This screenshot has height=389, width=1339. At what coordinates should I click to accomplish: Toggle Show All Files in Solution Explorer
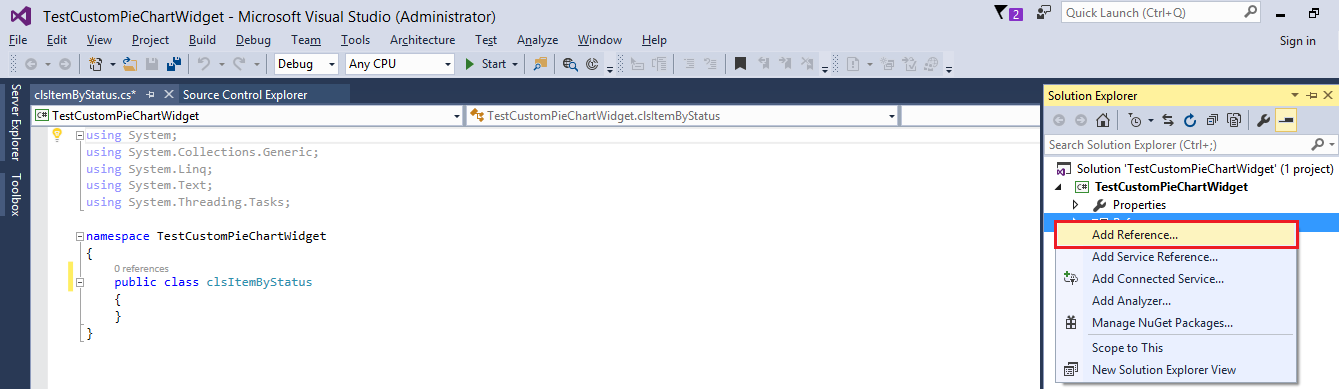[1234, 121]
